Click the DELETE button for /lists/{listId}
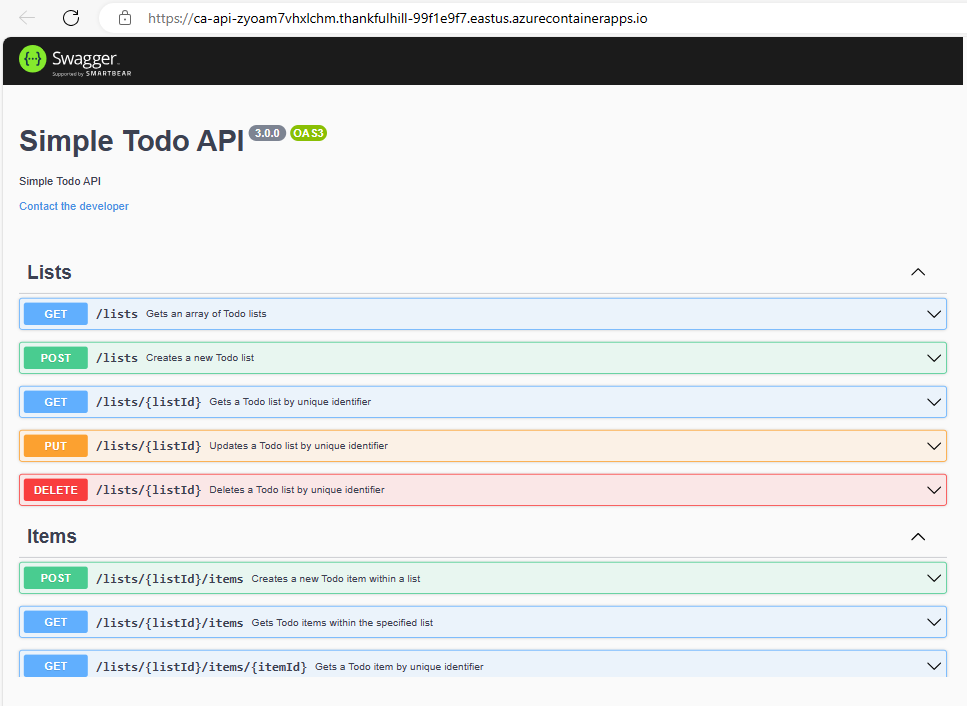 click(x=56, y=490)
